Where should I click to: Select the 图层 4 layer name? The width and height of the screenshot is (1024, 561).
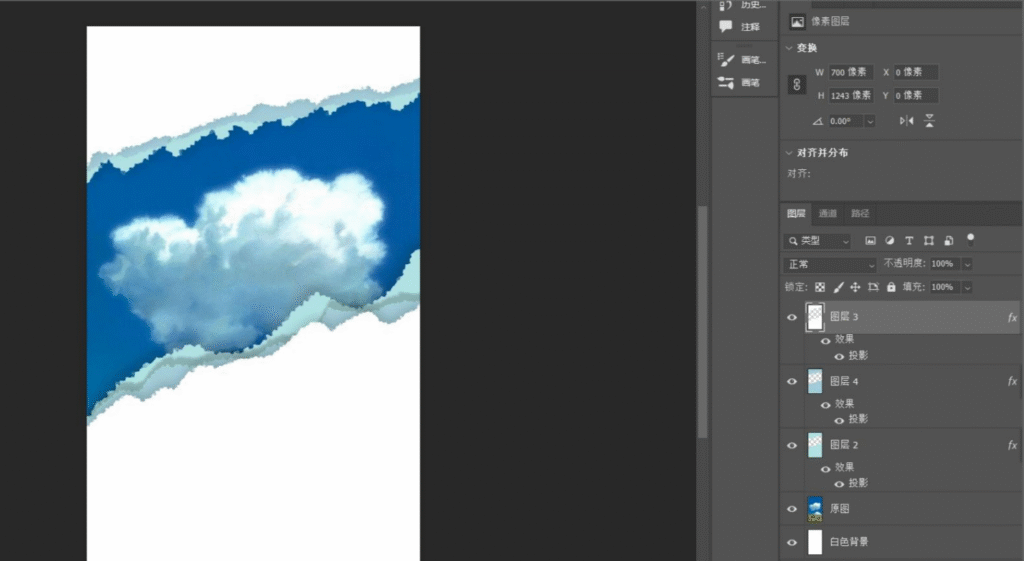(x=844, y=381)
